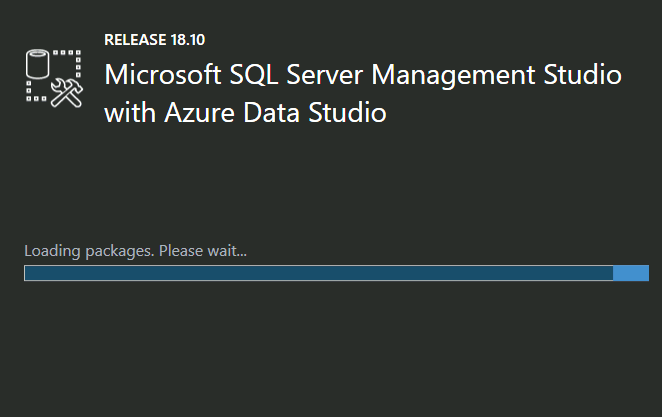This screenshot has width=662, height=417.
Task: Click the 'Please wait...' text
Action: [202, 250]
